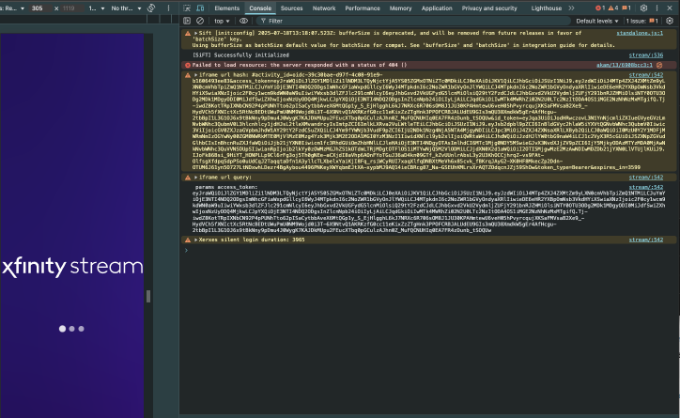Open the source link for Xerxes silent login
Screen dimensions: 680x418
pyautogui.click(x=646, y=240)
